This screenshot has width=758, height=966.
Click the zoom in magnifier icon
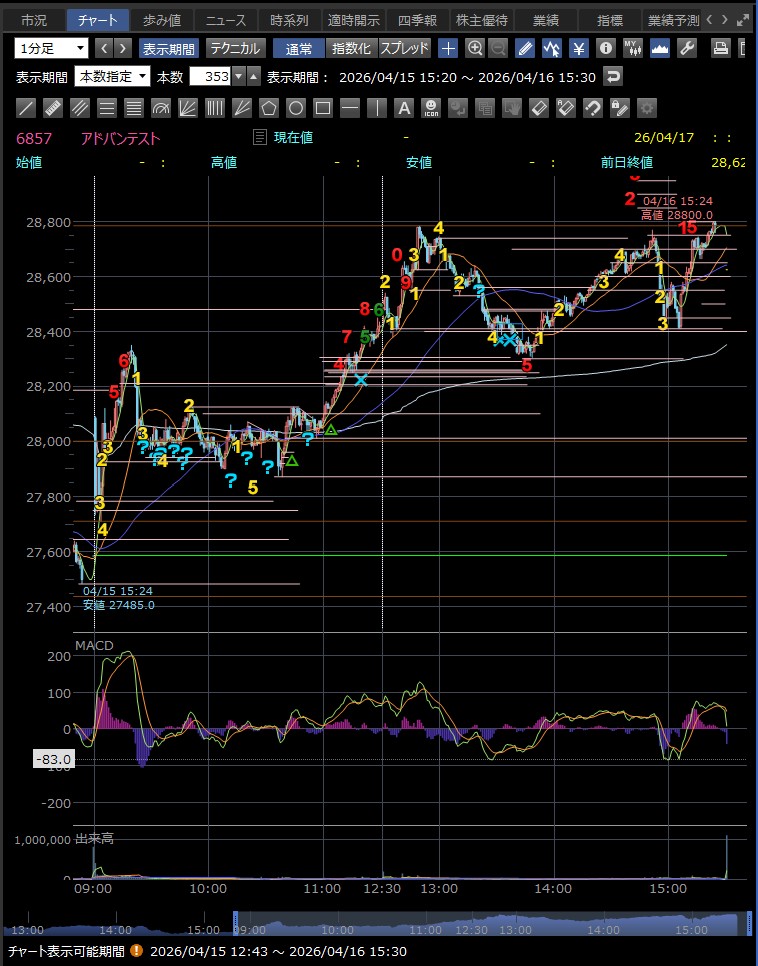[x=475, y=48]
